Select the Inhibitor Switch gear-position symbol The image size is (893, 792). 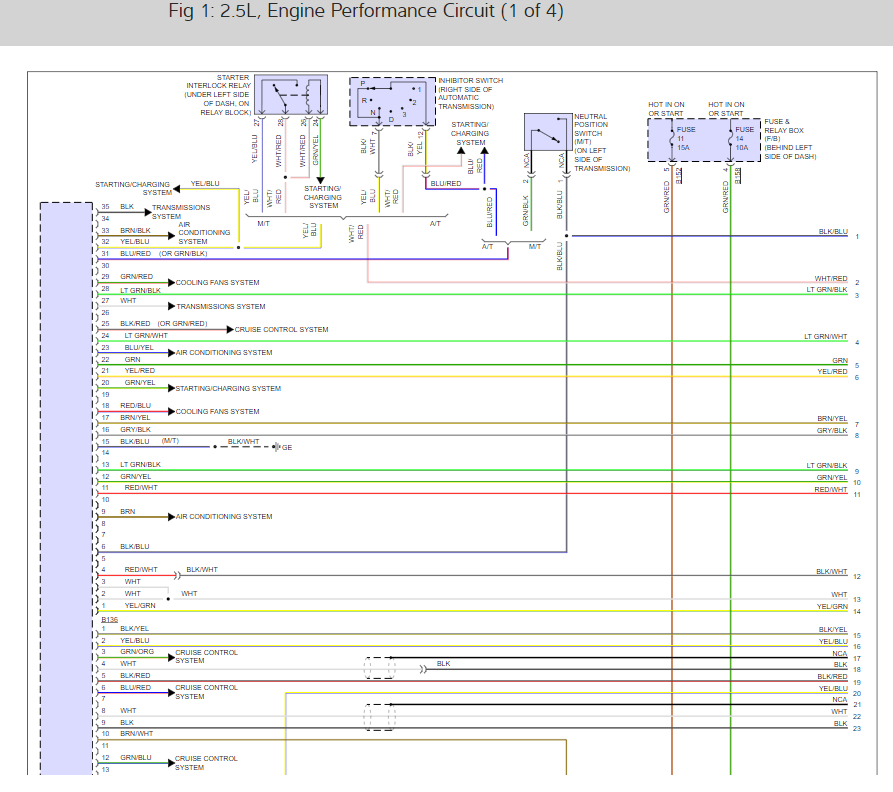(x=393, y=101)
